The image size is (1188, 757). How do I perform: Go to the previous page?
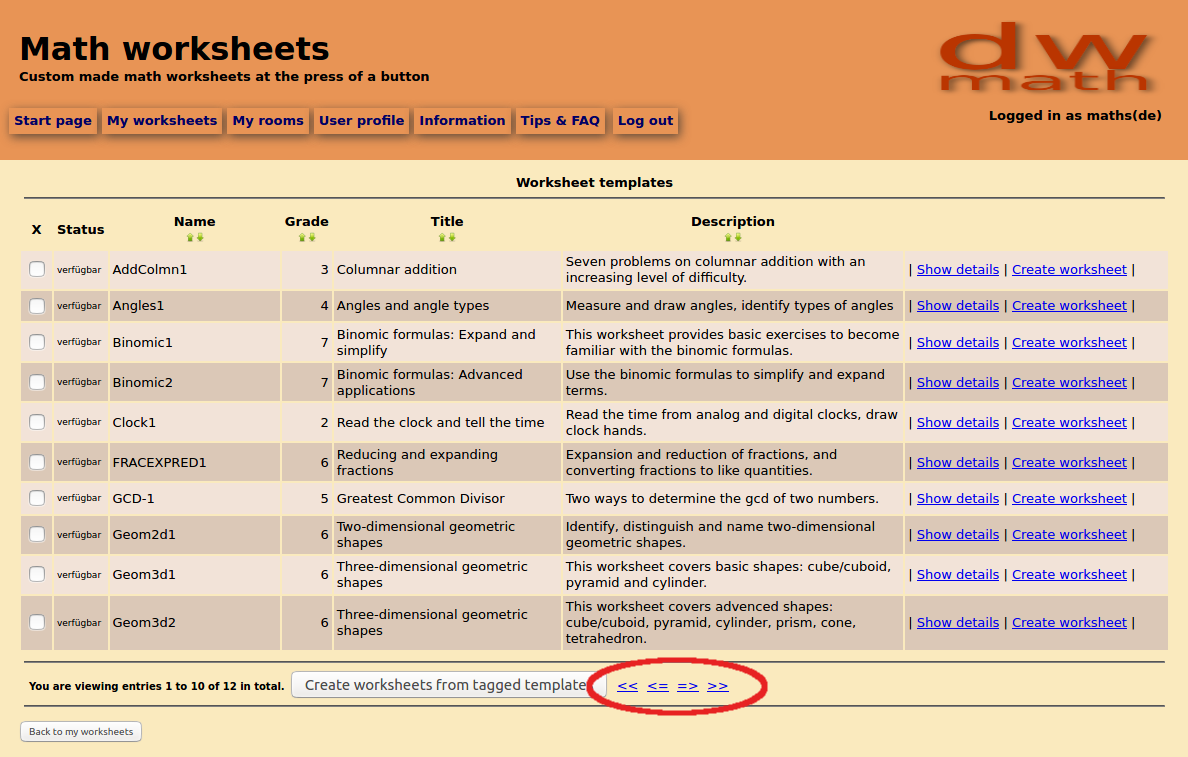tap(658, 685)
